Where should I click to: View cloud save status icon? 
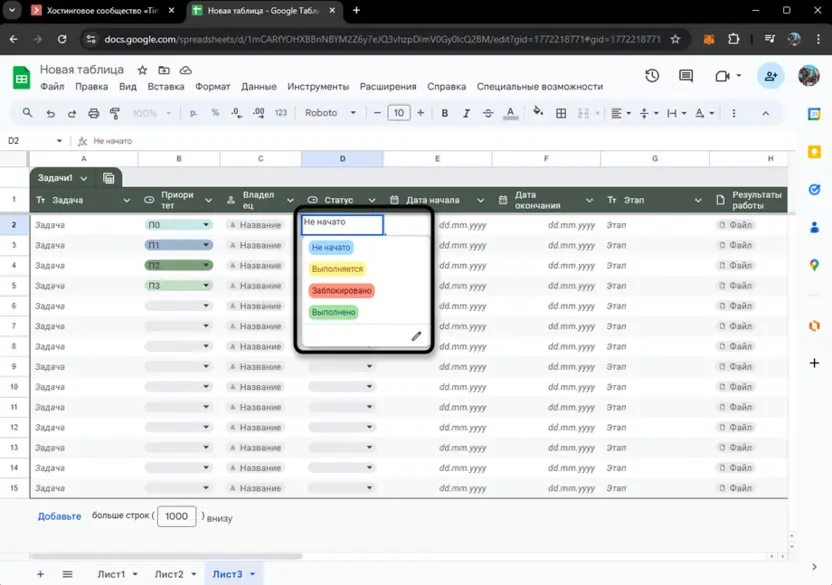(x=185, y=70)
